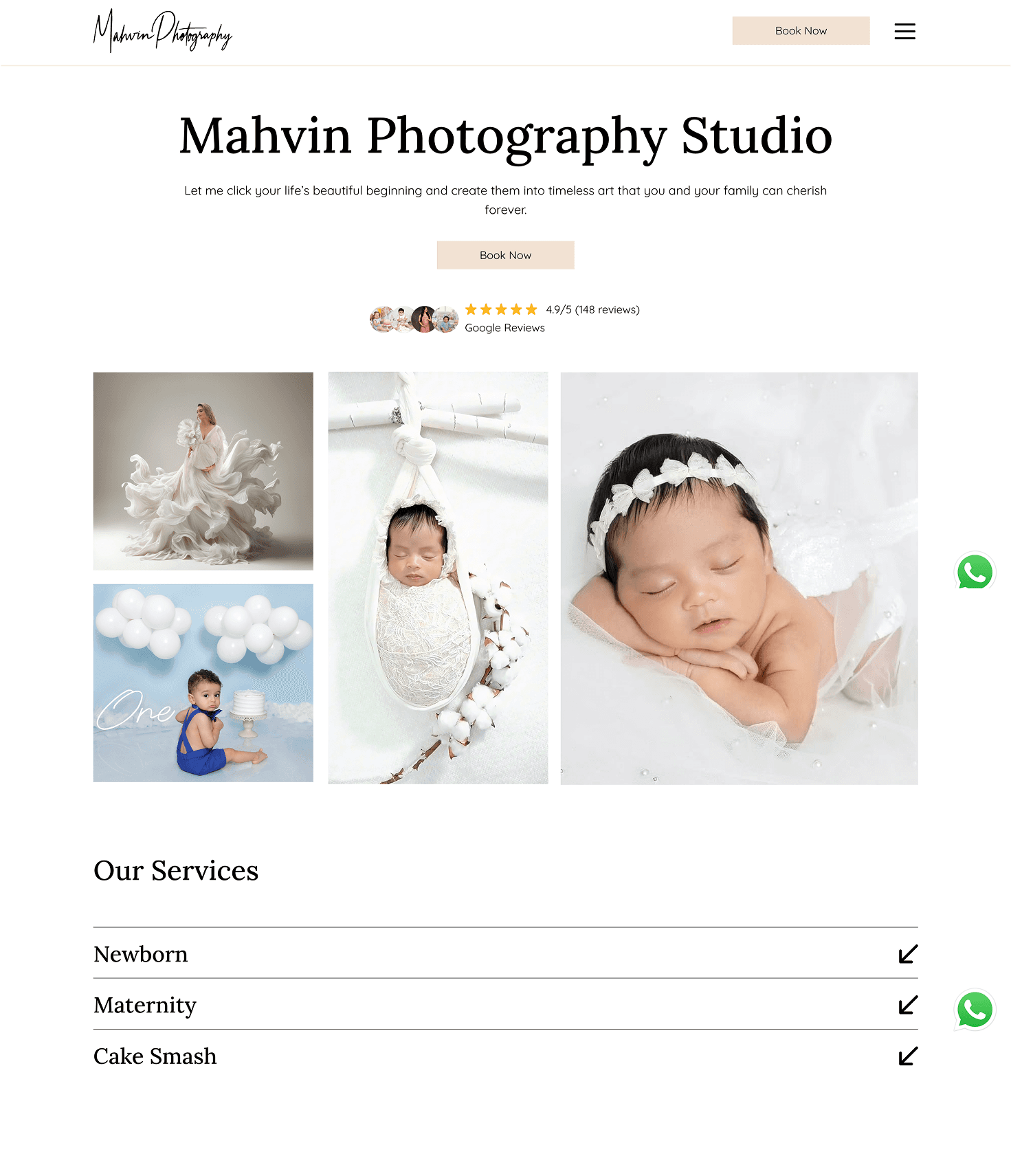1011x1176 pixels.
Task: Open the Google Reviews link
Action: [504, 328]
